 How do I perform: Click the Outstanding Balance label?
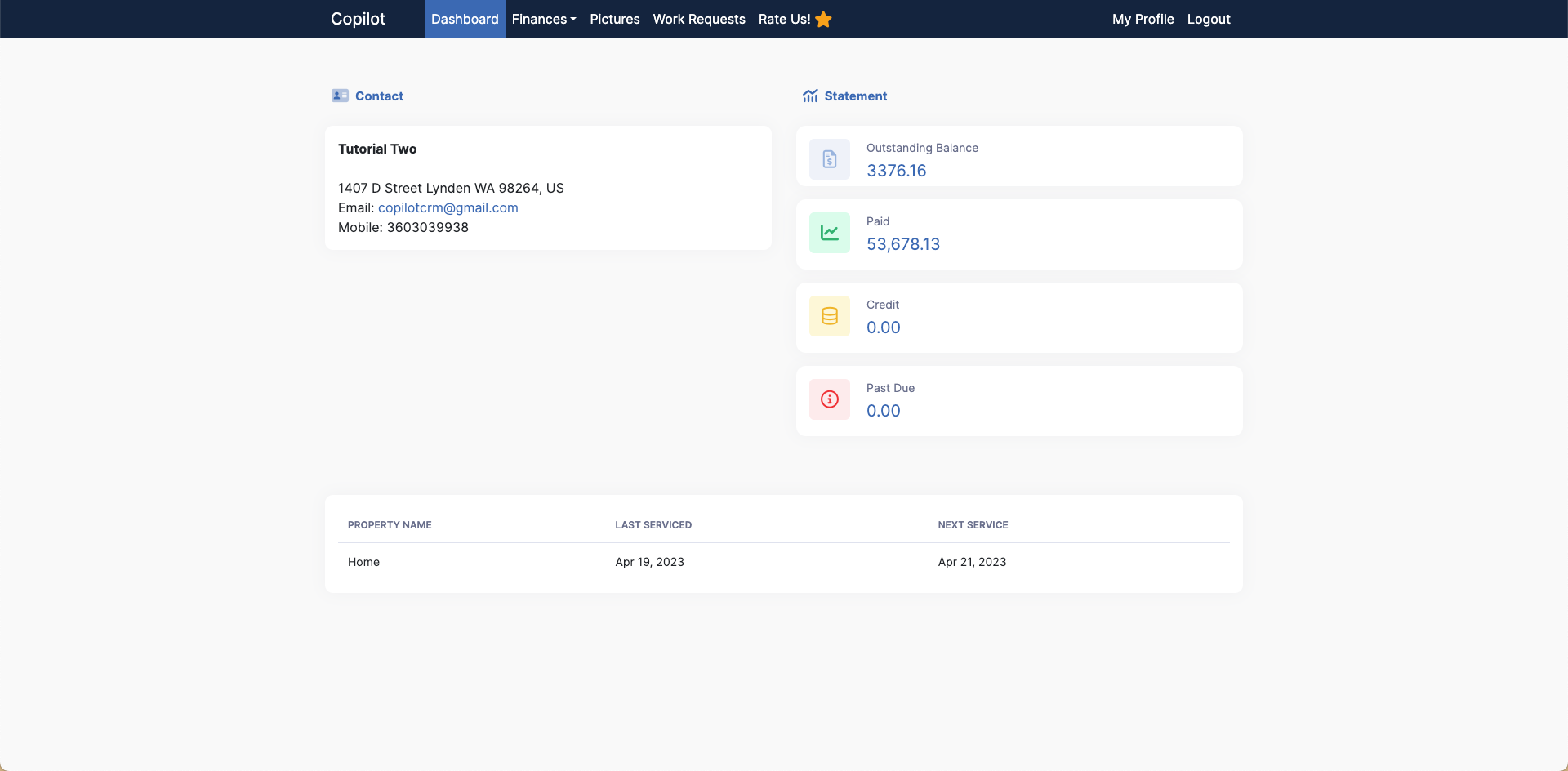[x=922, y=148]
